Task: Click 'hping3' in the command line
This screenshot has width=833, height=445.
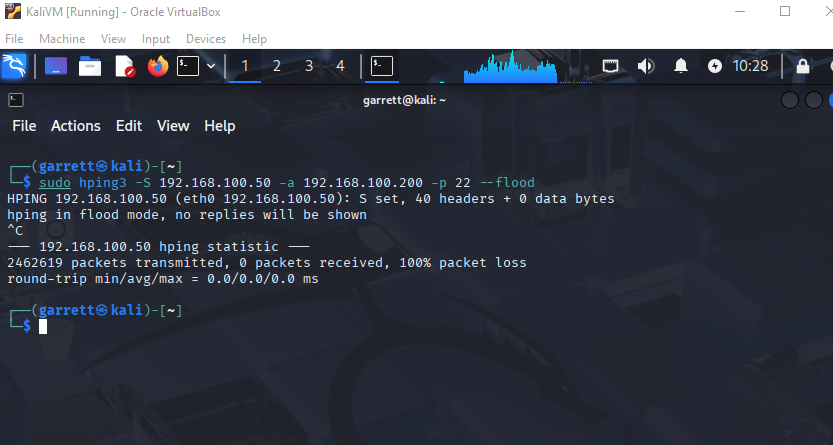Action: 103,183
